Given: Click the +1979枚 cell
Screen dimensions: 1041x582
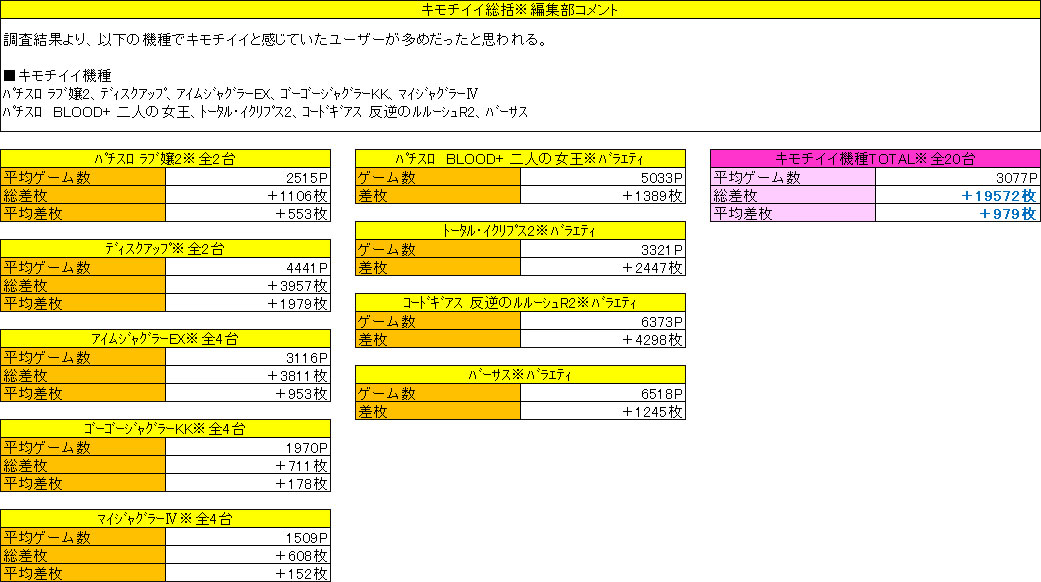Looking at the screenshot, I should coord(248,303).
